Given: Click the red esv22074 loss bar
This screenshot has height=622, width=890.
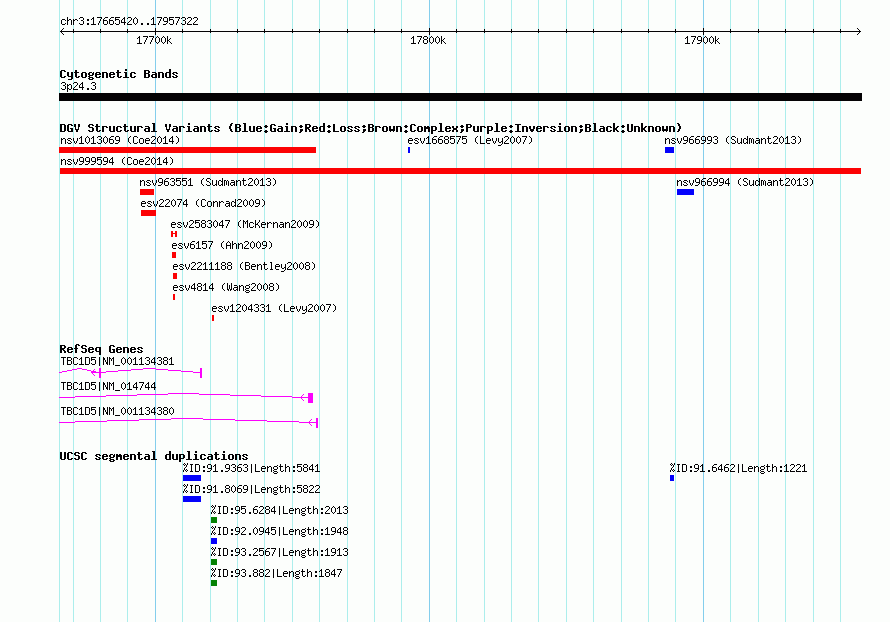Looking at the screenshot, I should (x=149, y=213).
